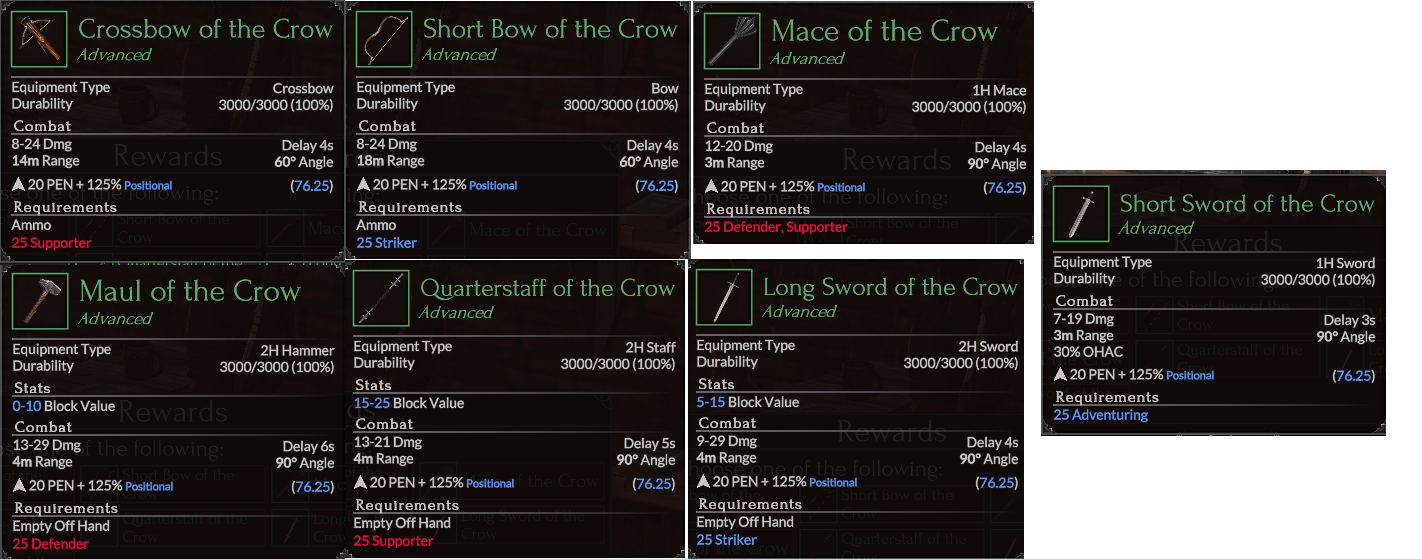Click the PEN arrow icon in Short Sword tooltip
Image resolution: width=1422 pixels, height=559 pixels.
tap(1060, 375)
